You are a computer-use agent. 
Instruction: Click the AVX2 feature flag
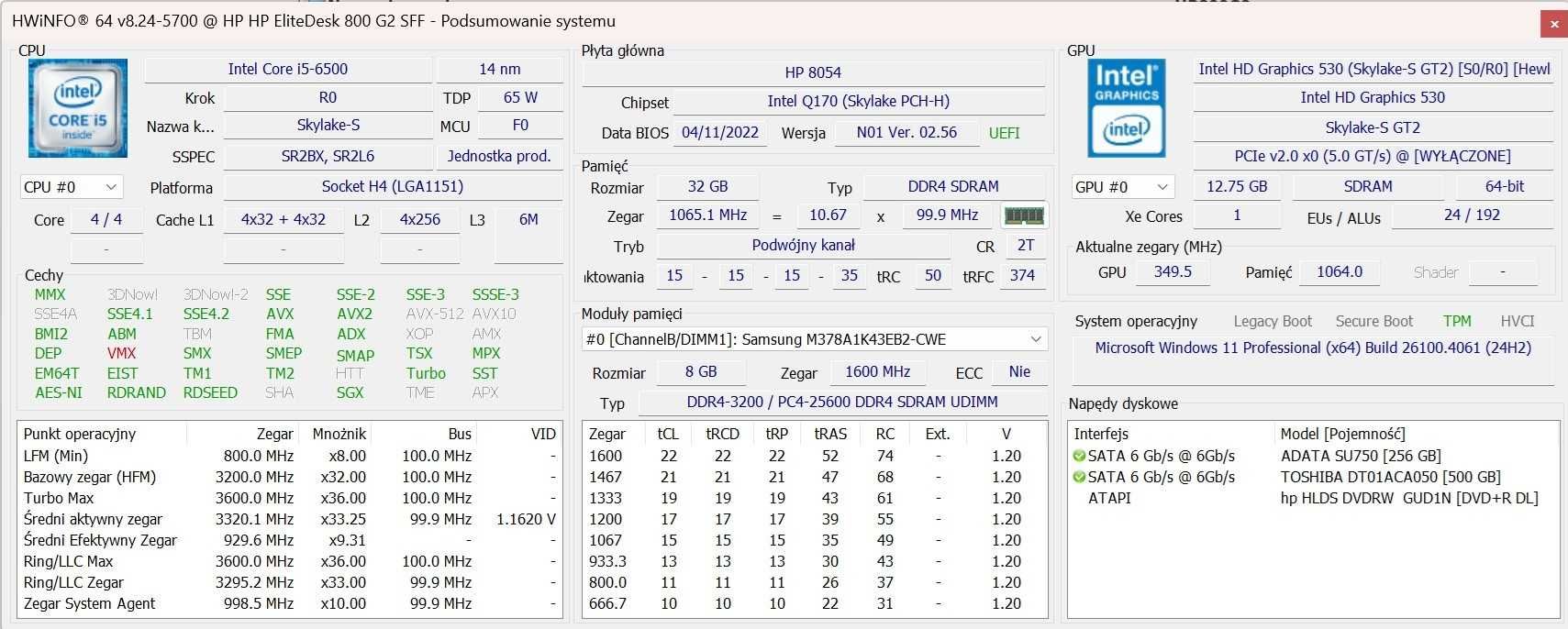(x=354, y=314)
